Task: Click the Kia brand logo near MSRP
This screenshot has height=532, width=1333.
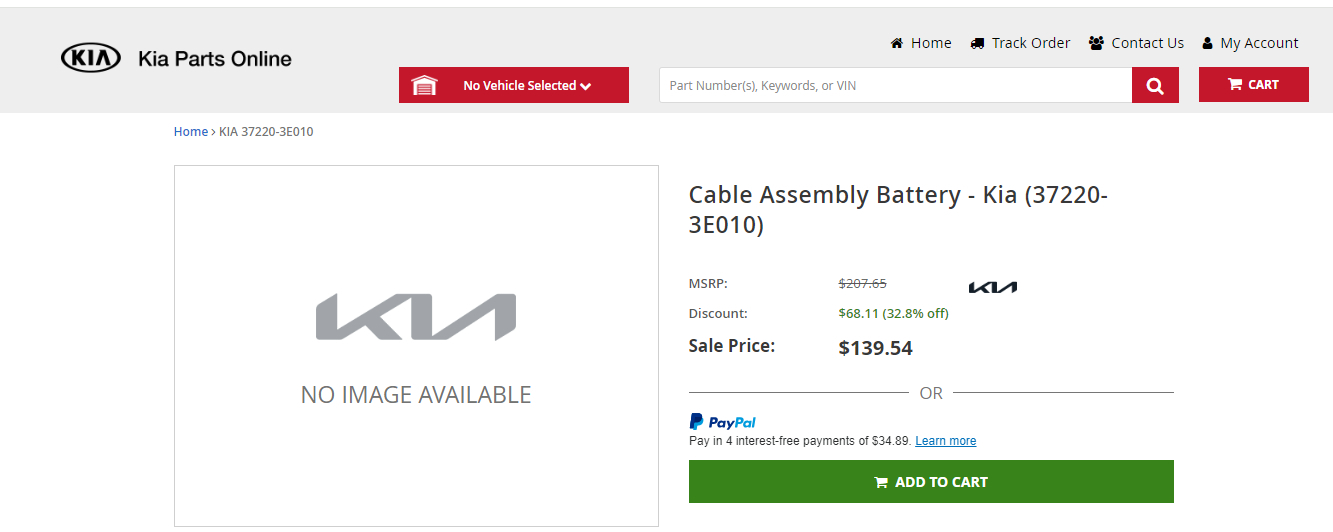Action: point(992,288)
